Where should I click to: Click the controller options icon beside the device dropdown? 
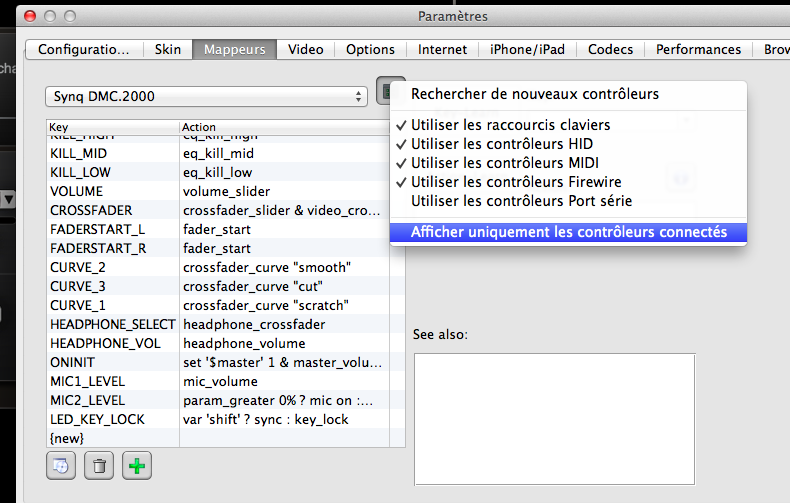pos(389,92)
